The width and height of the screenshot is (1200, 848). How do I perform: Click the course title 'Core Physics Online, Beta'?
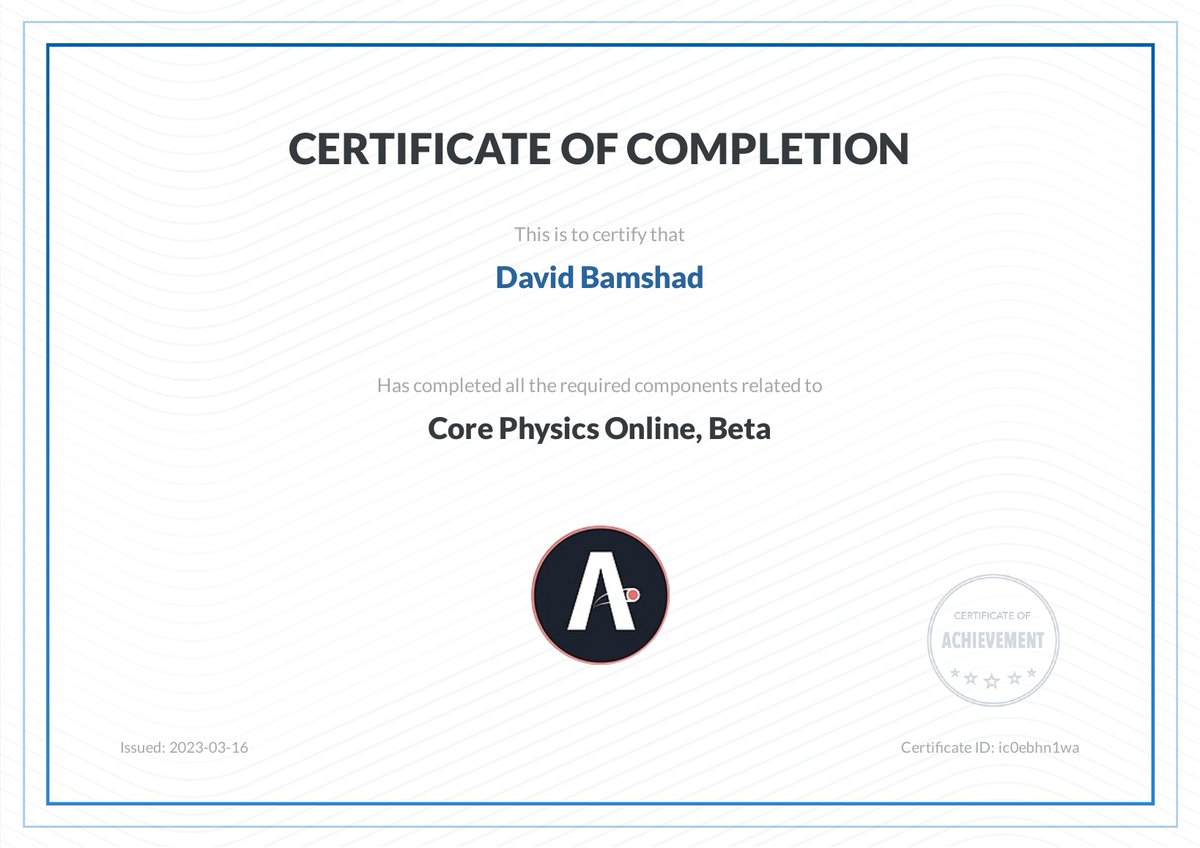[600, 429]
